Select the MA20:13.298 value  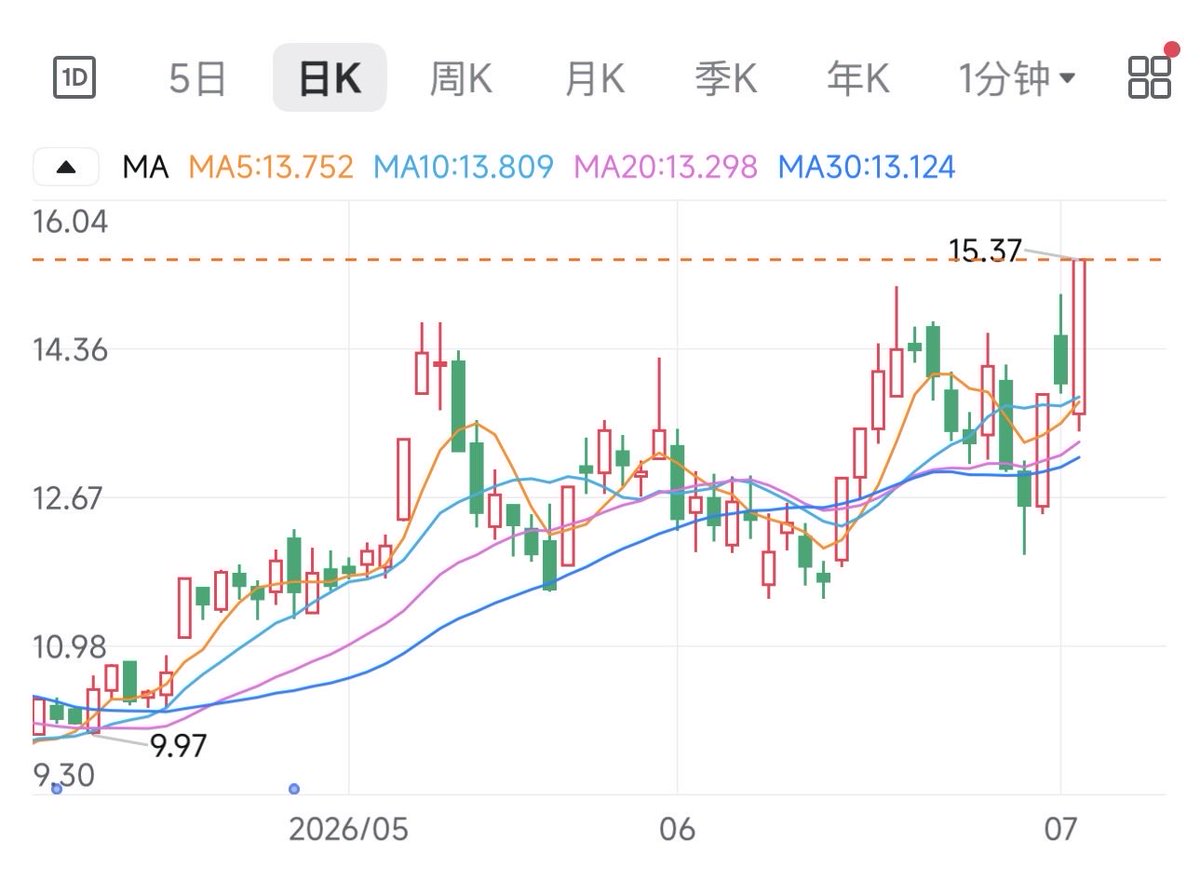(665, 167)
